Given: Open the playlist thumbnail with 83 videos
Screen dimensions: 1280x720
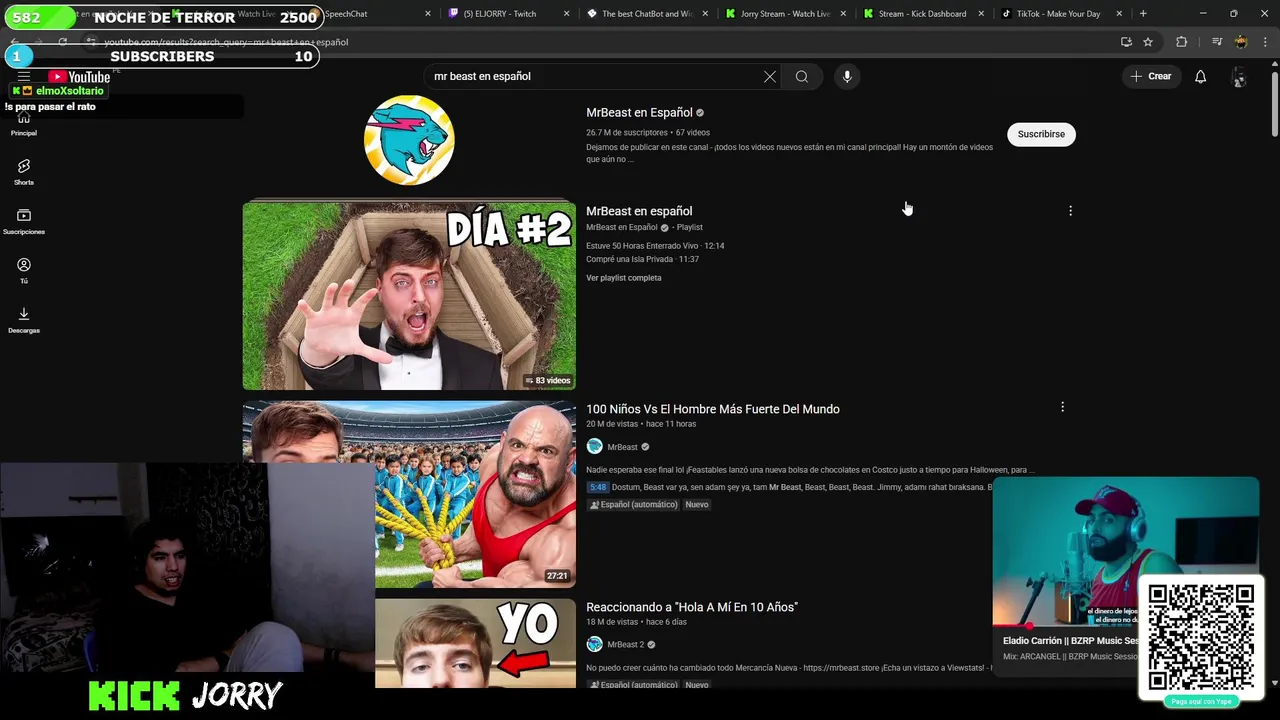Looking at the screenshot, I should click(x=409, y=296).
